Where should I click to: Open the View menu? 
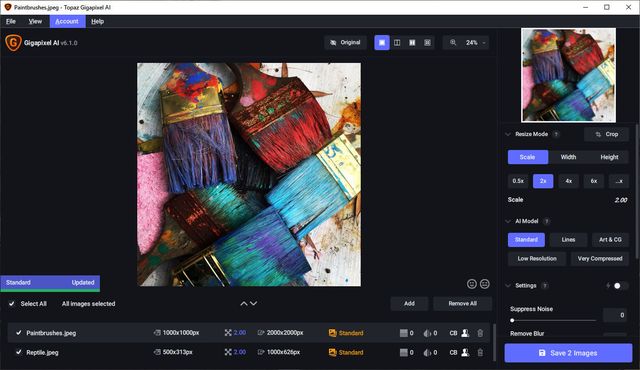35,22
